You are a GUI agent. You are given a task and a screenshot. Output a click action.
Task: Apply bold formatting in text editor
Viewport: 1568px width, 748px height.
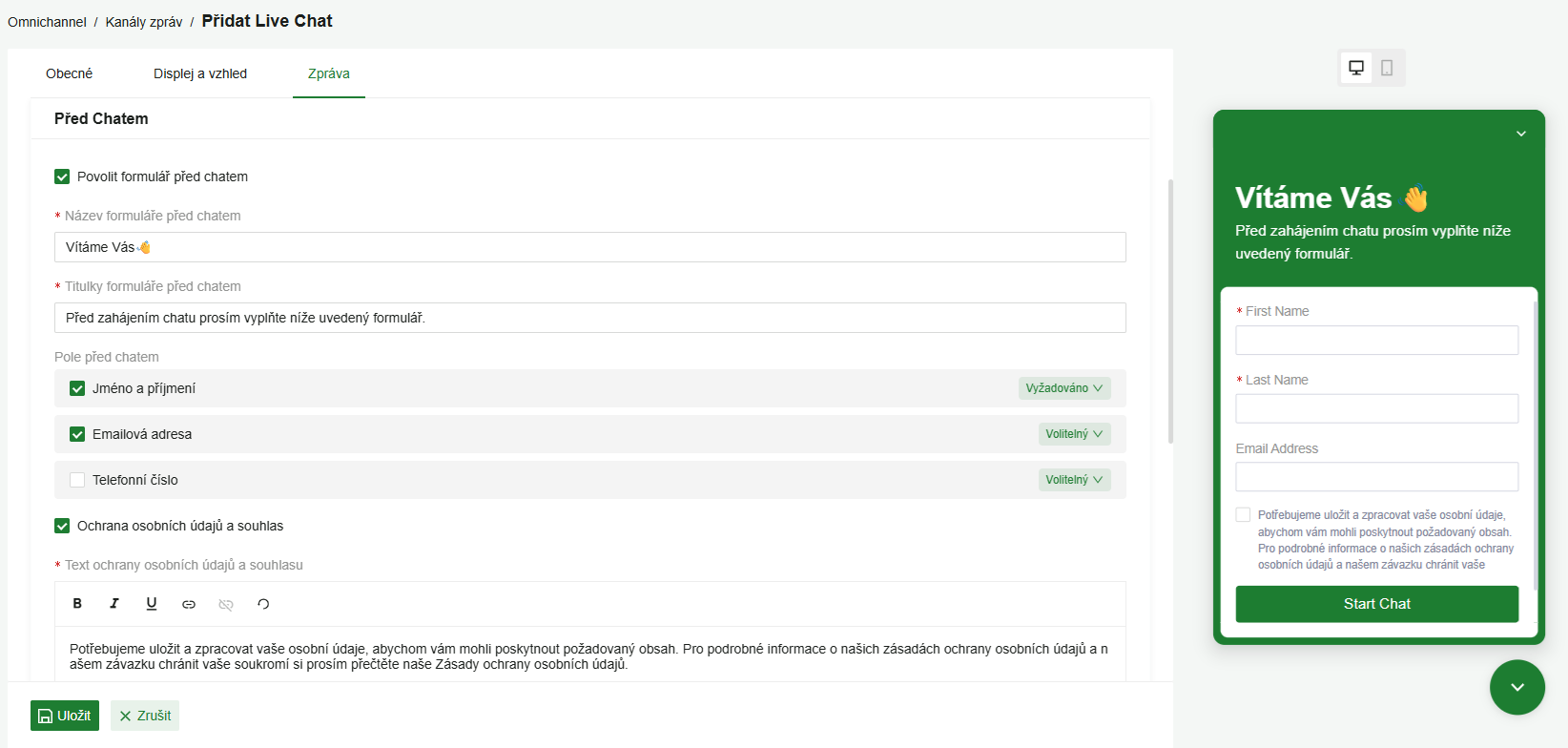[x=77, y=604]
